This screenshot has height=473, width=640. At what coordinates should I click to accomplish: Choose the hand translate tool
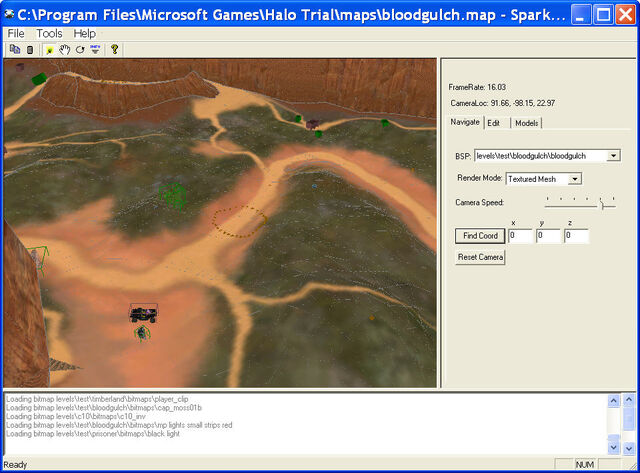[64, 50]
